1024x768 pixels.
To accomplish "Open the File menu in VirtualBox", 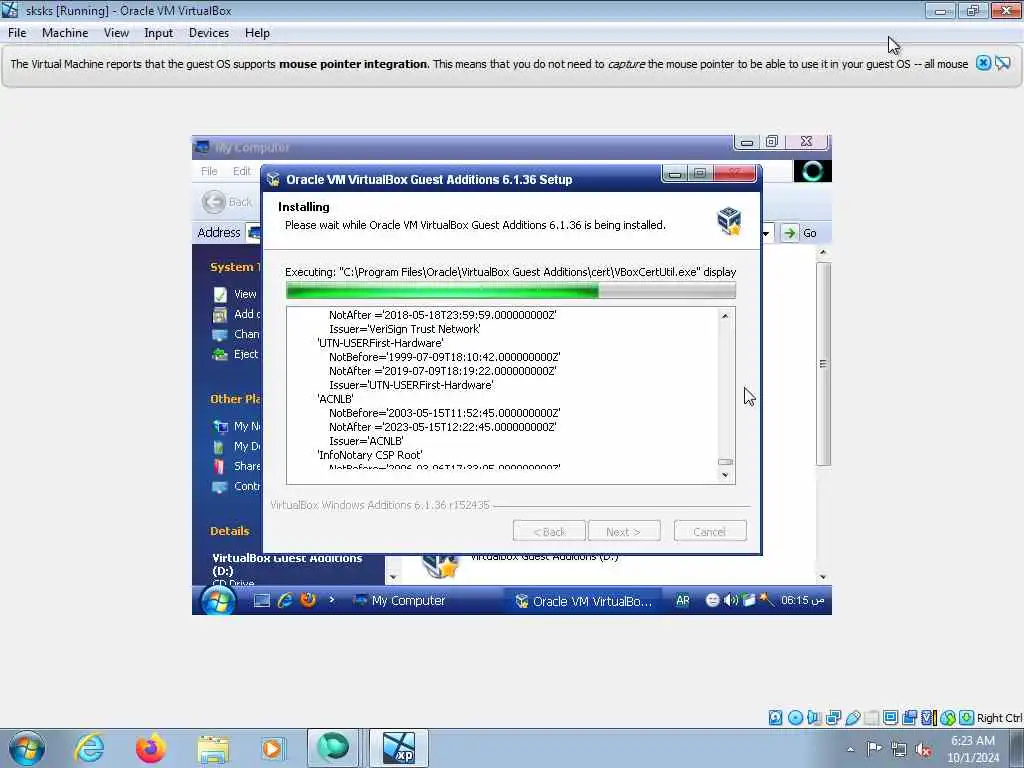I will pyautogui.click(x=17, y=33).
